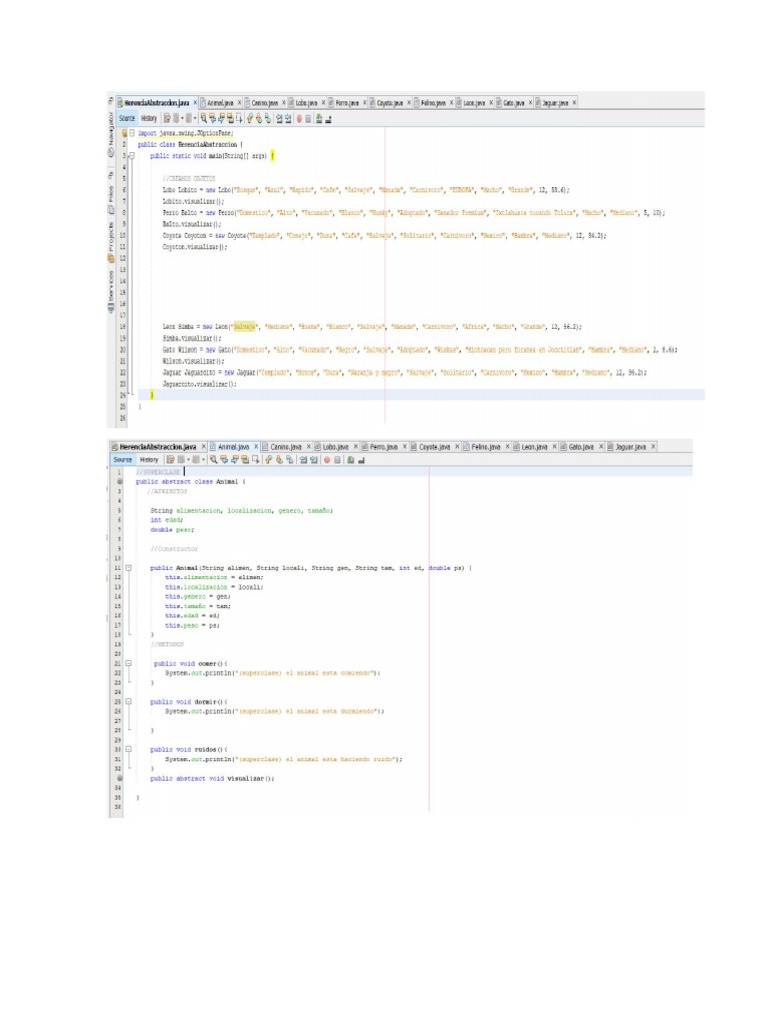Switch to Source view in the Animal.java editor
This screenshot has width=768, height=1024.
[x=122, y=459]
